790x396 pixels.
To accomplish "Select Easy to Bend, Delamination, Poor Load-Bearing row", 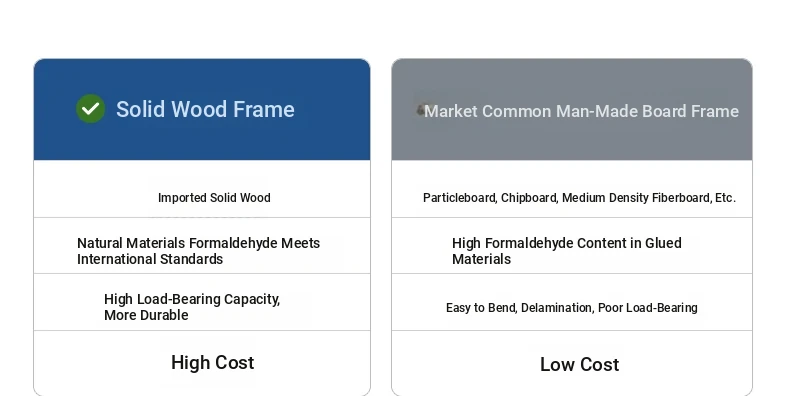I will tap(572, 302).
